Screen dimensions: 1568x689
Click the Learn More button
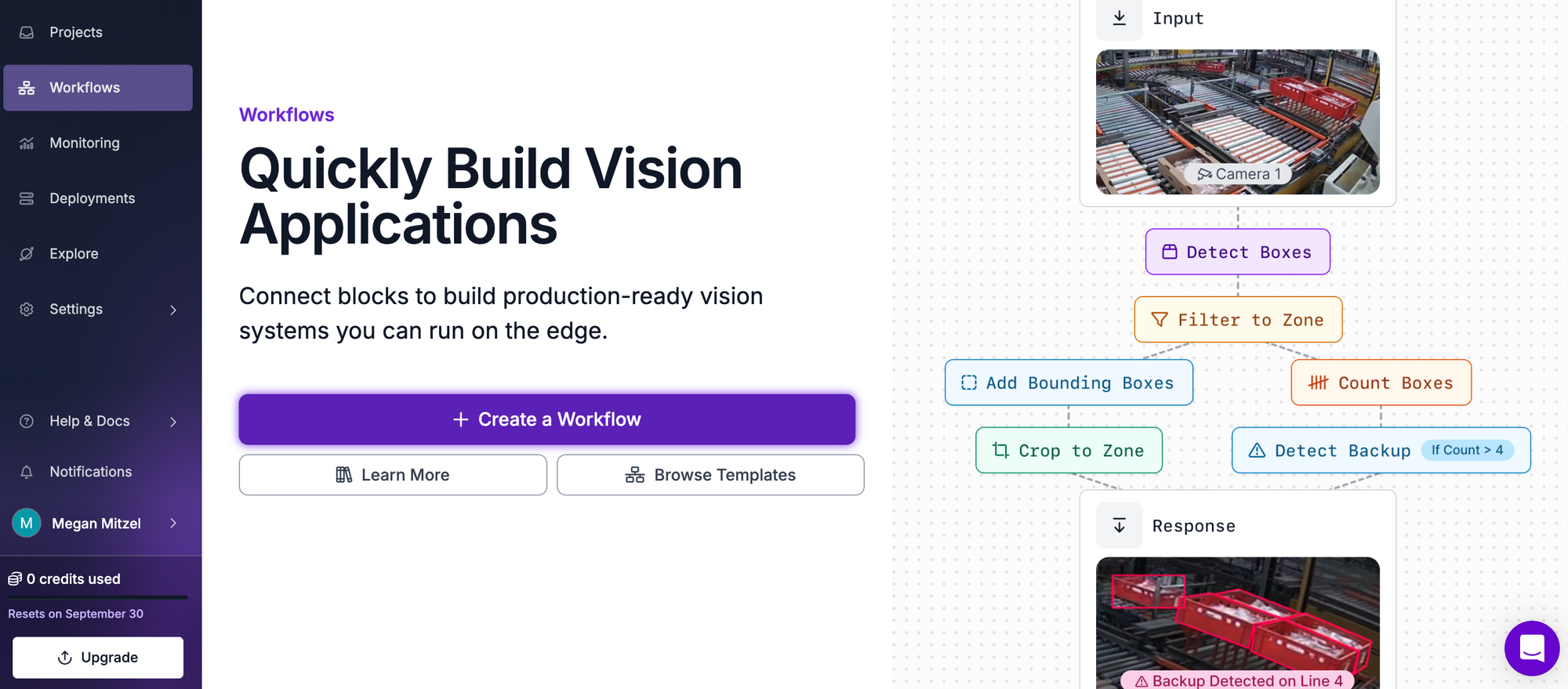coord(393,475)
